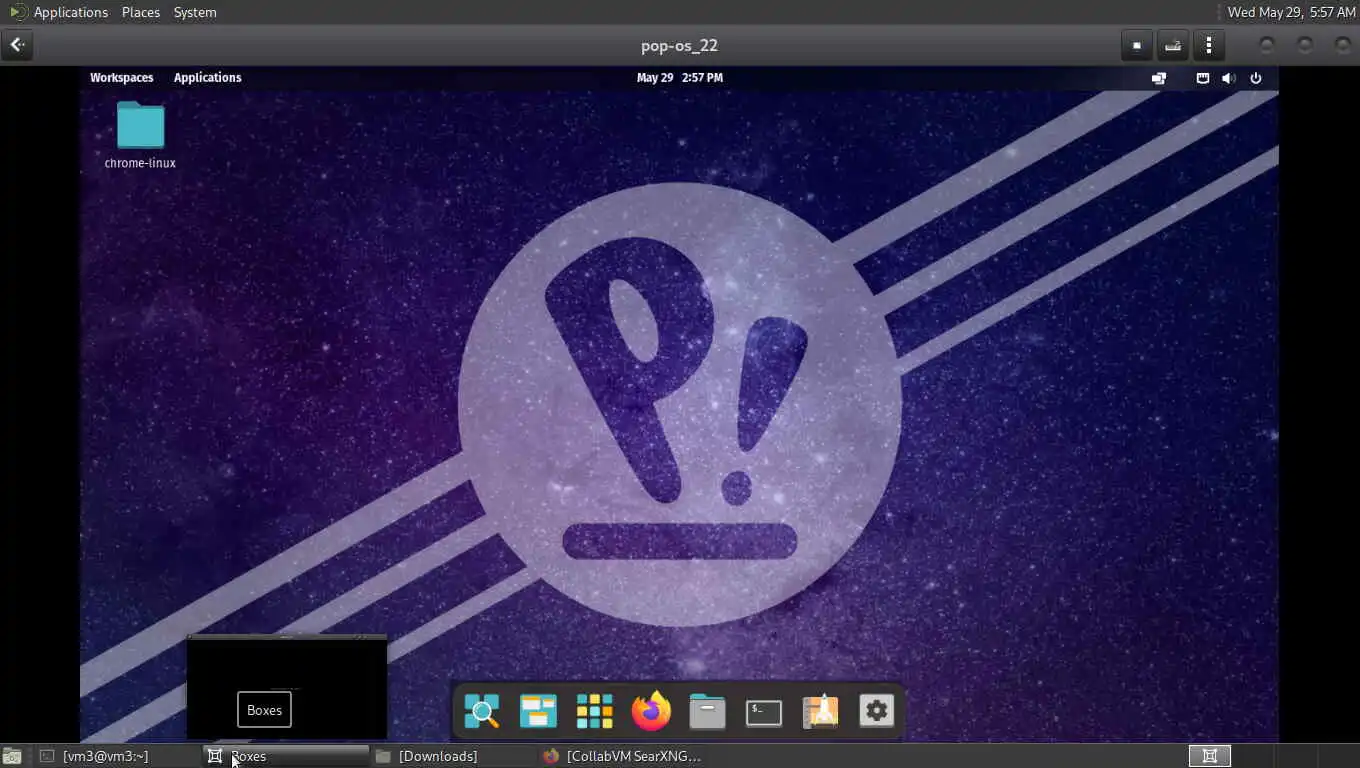This screenshot has height=768, width=1360.
Task: Go back using the Boxes back arrow
Action: point(17,45)
